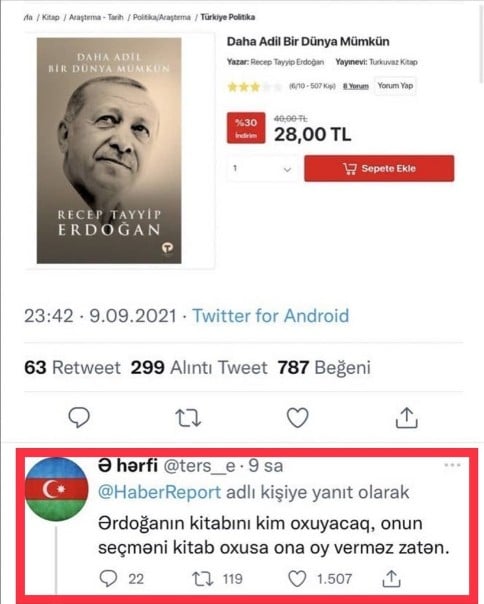The image size is (484, 604).
Task: Add book with Sepete Ekle button
Action: pos(379,168)
